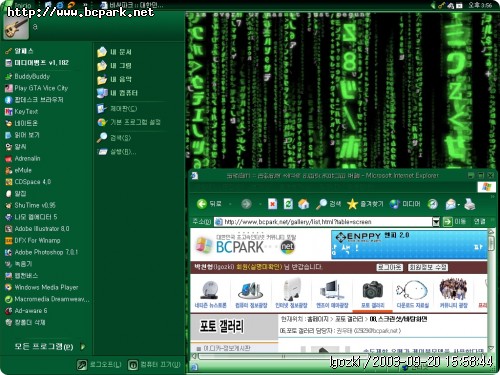Open 기본 프로그램 설정 in Start menu
This screenshot has height=375, width=500.
[129, 122]
